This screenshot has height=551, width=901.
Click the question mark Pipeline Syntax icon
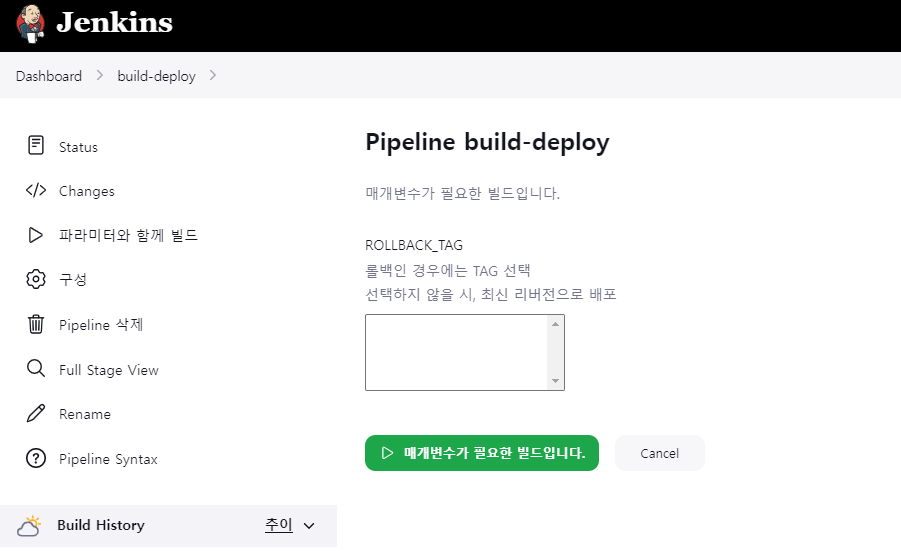click(36, 458)
